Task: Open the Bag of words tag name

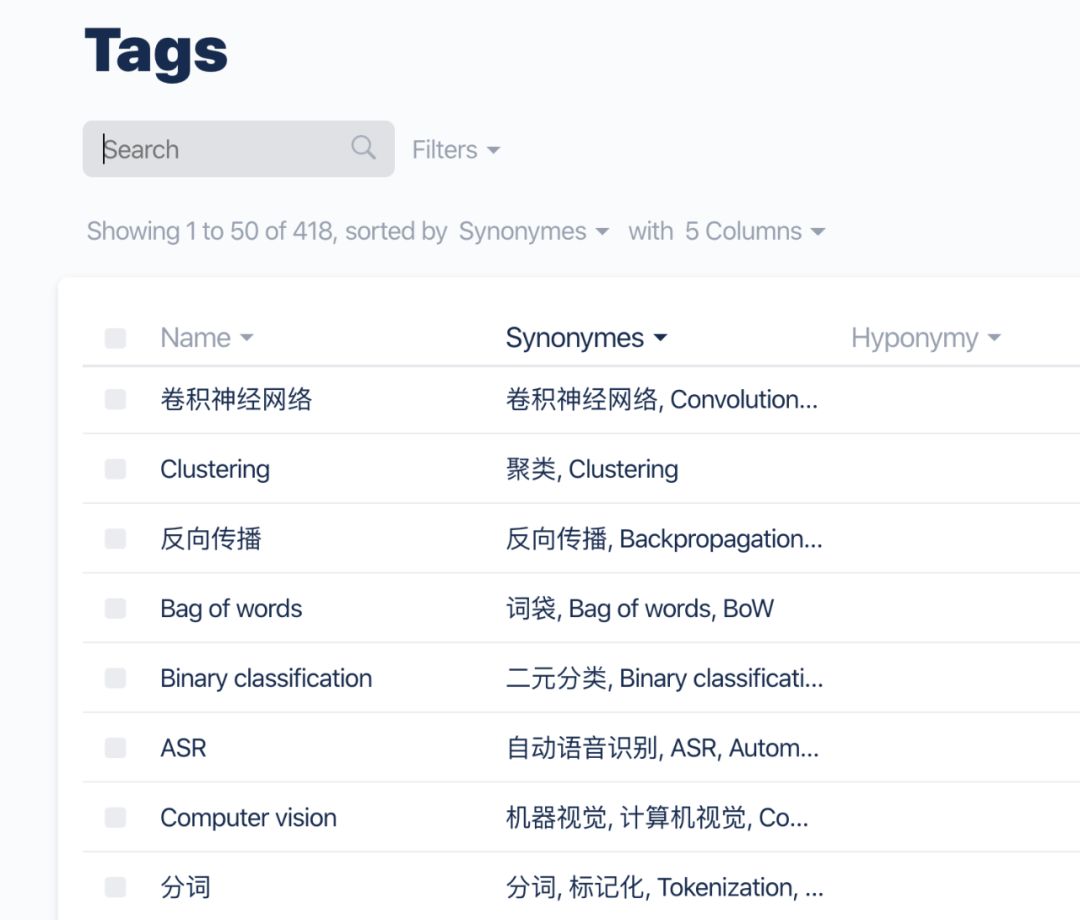Action: pos(231,609)
